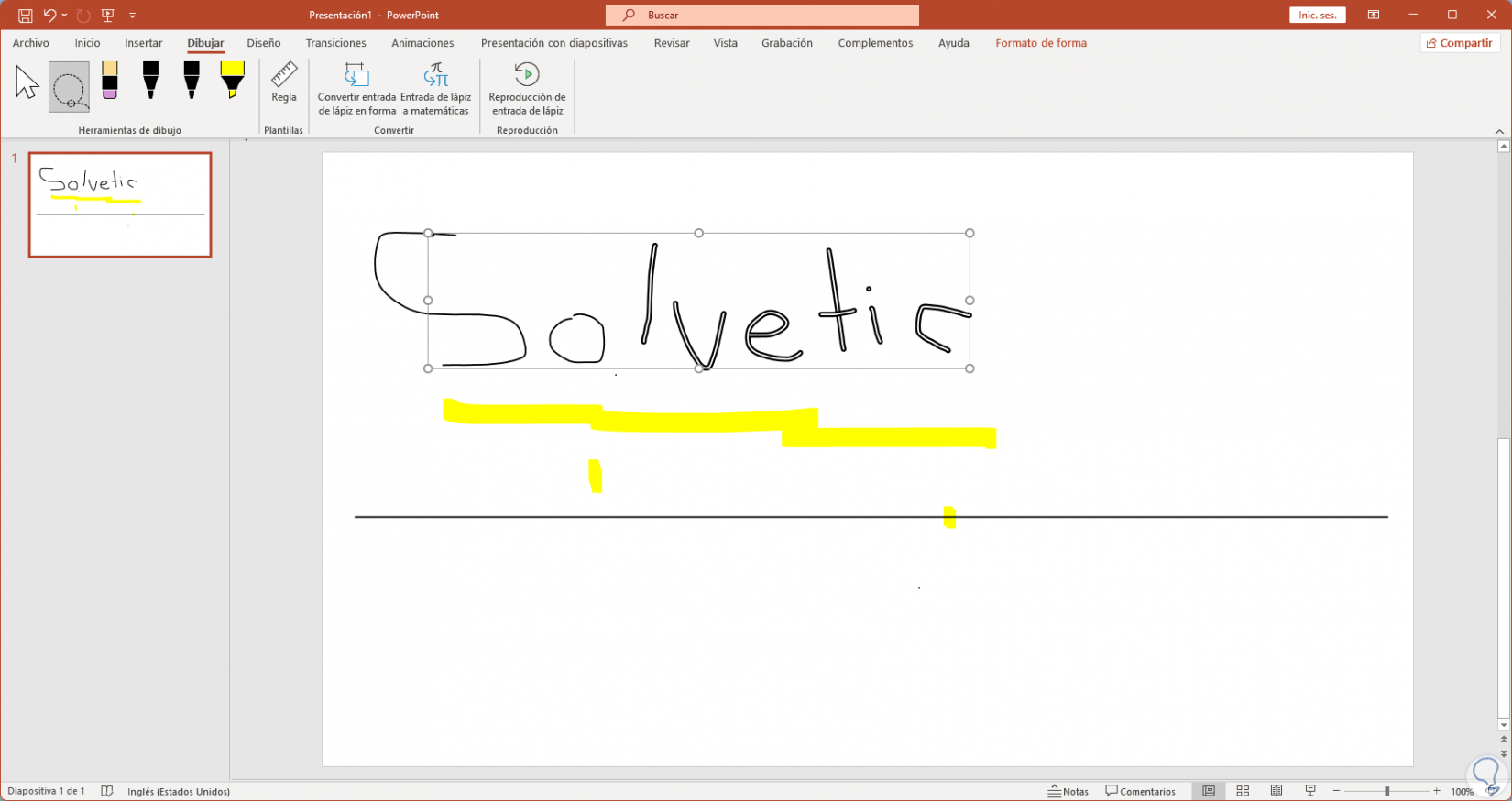
Task: Switch to Formato de forma tab
Action: tap(1041, 43)
